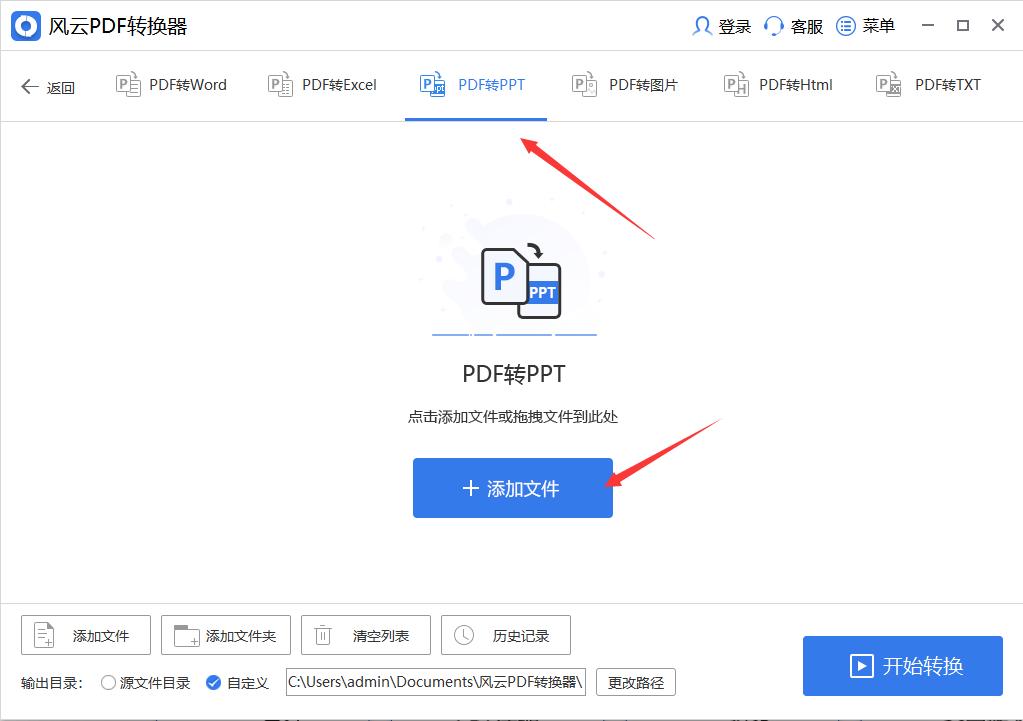1023x721 pixels.
Task: Switch to the PDF转Excel tab
Action: point(322,84)
